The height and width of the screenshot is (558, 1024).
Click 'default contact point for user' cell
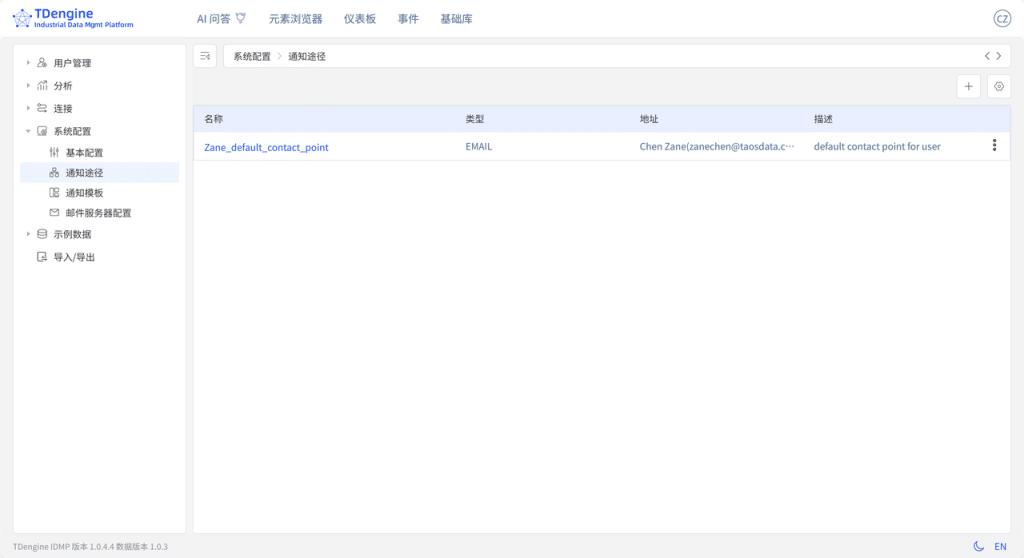[877, 146]
